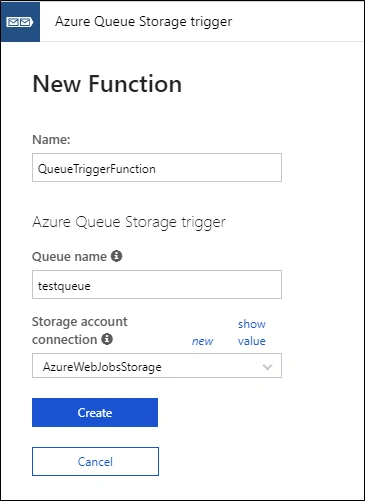Click the Create button
Viewport: 365px width, 501px height.
(95, 412)
